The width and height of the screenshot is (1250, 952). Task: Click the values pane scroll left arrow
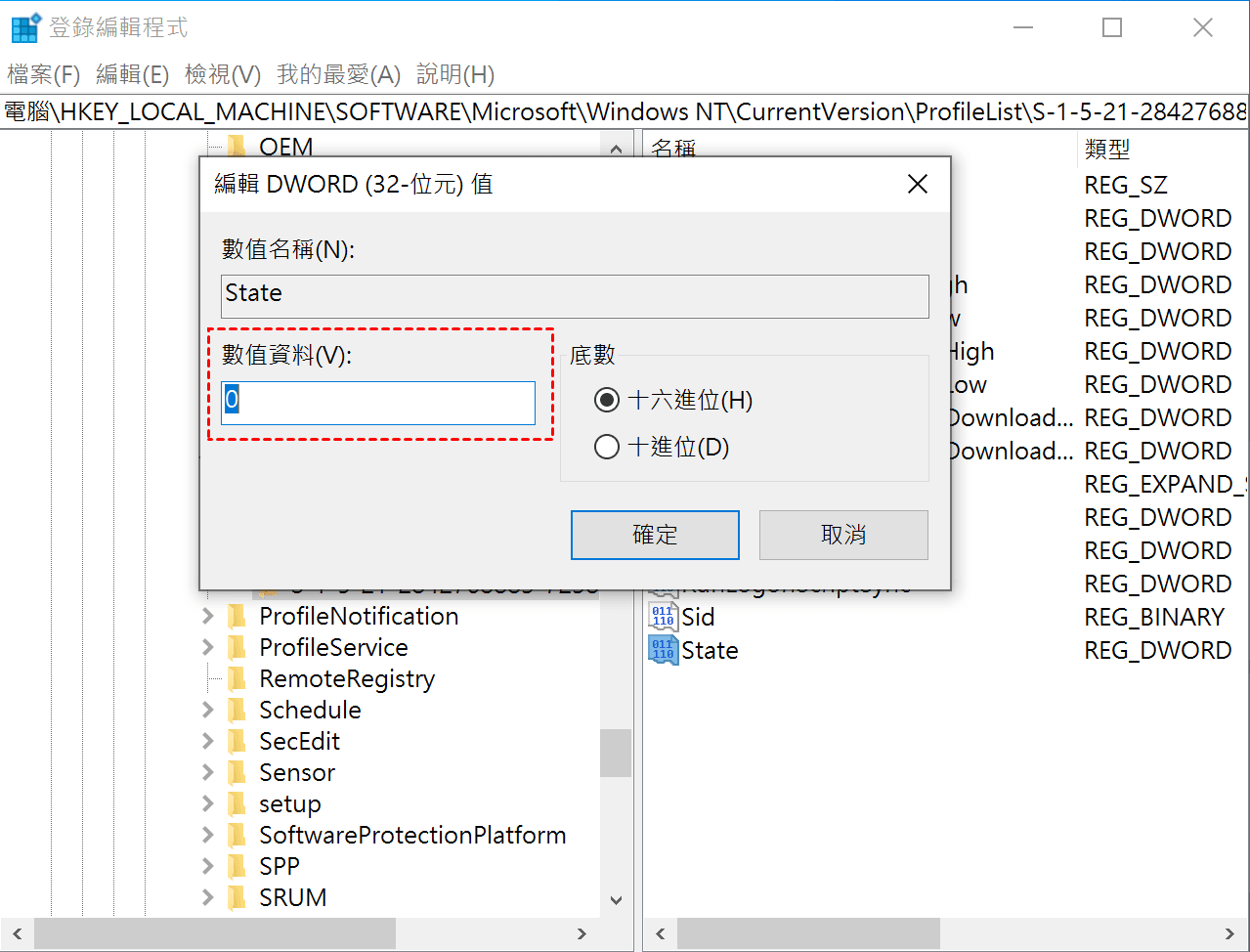coord(661,933)
